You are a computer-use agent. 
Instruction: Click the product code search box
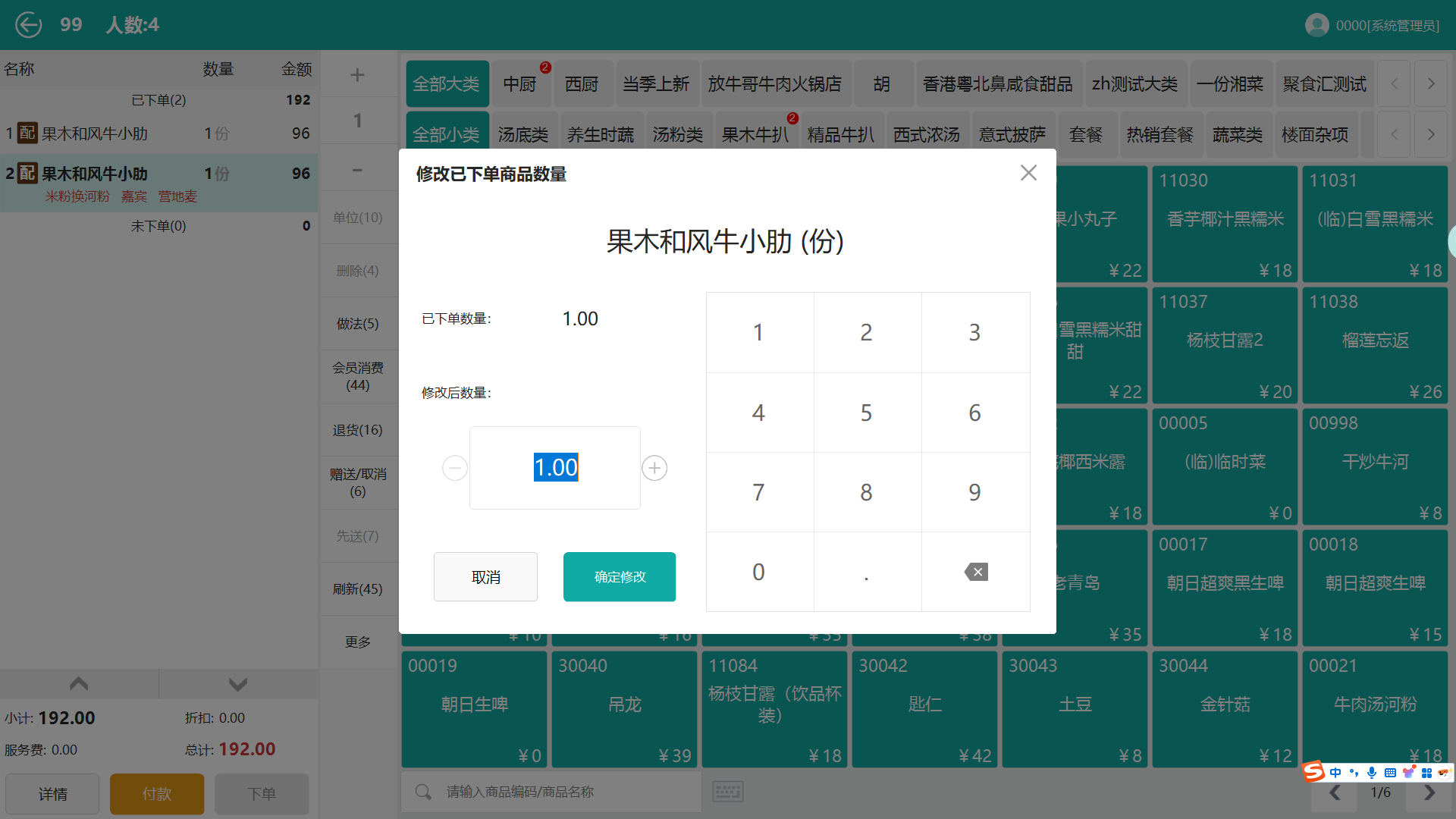(561, 792)
